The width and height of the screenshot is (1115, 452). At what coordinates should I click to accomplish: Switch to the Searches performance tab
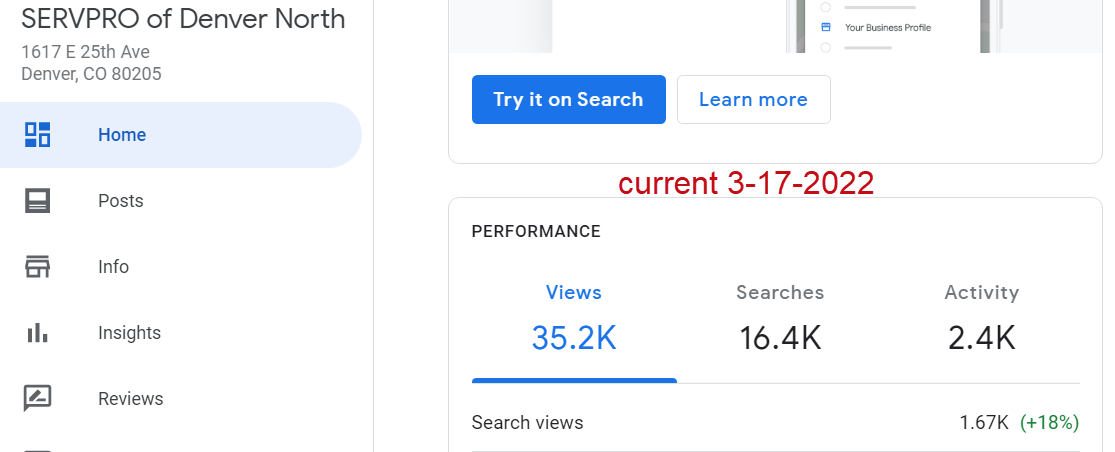tap(780, 320)
